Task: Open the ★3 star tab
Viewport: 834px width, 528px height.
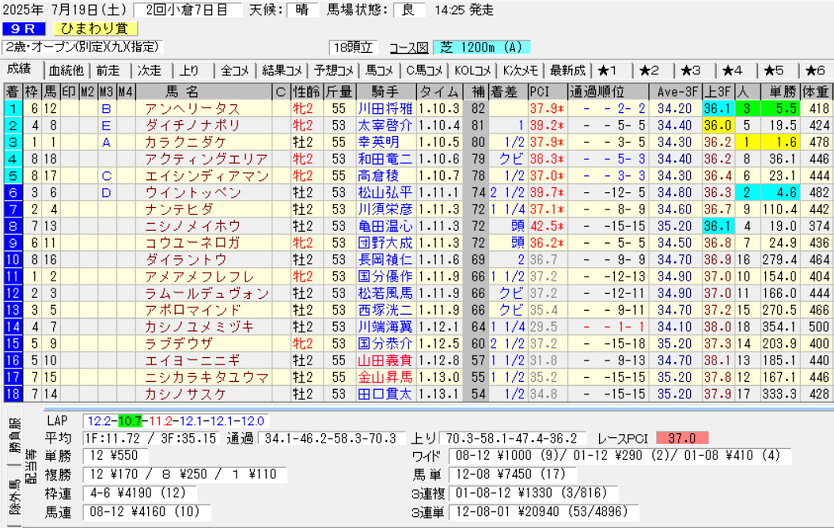Action: click(690, 70)
